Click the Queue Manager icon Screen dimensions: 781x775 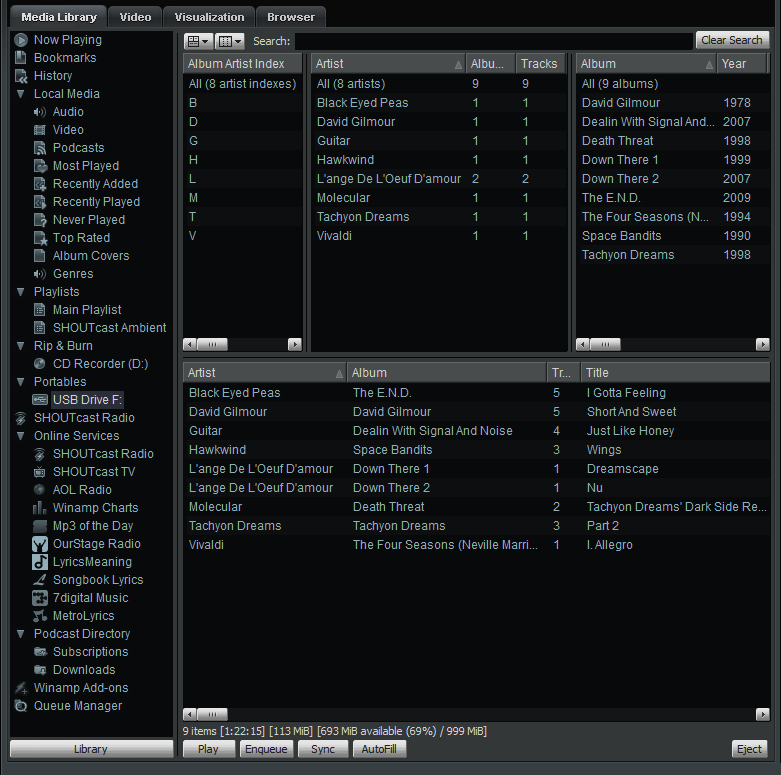point(21,706)
